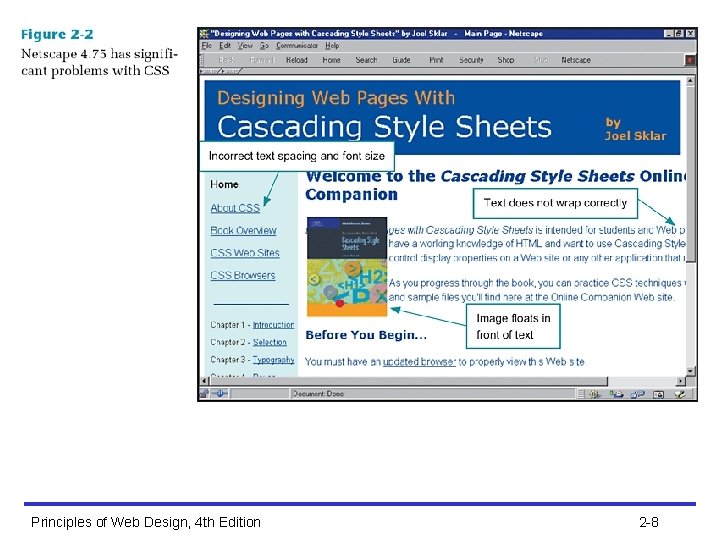Screen dimensions: 720x540
Task: Click the Document: Done status text
Action: point(318,394)
